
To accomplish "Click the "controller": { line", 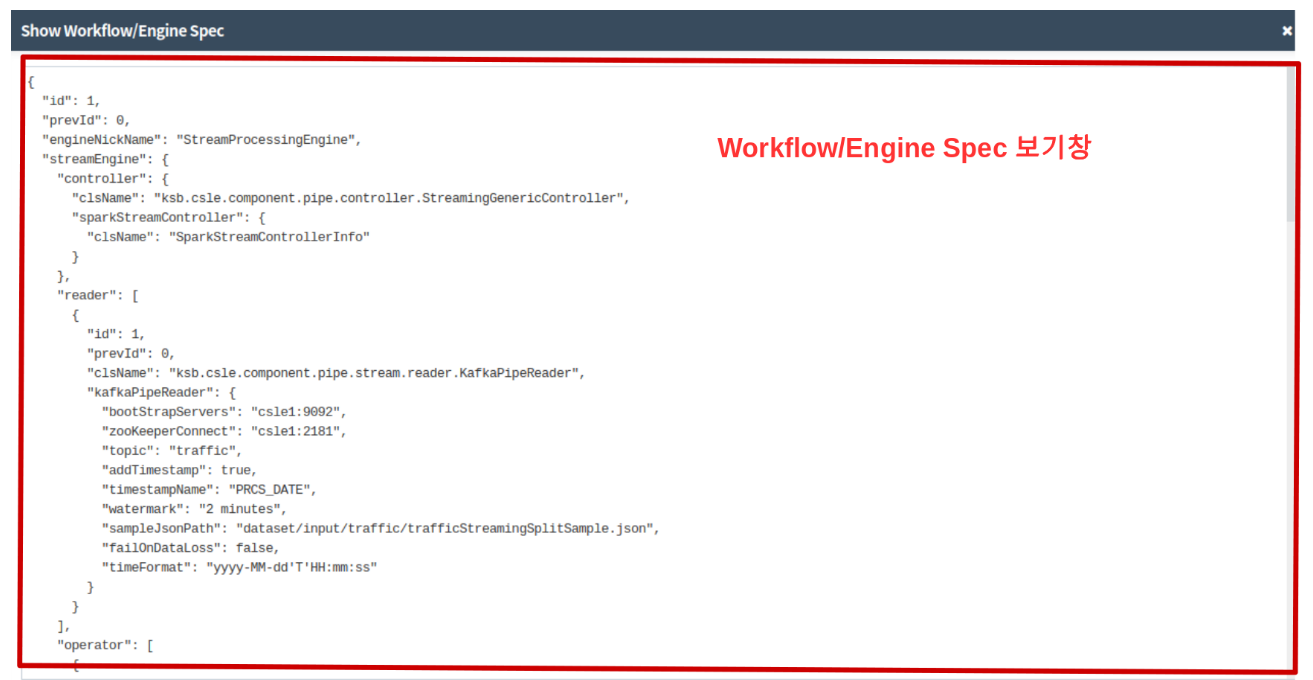I will click(113, 179).
